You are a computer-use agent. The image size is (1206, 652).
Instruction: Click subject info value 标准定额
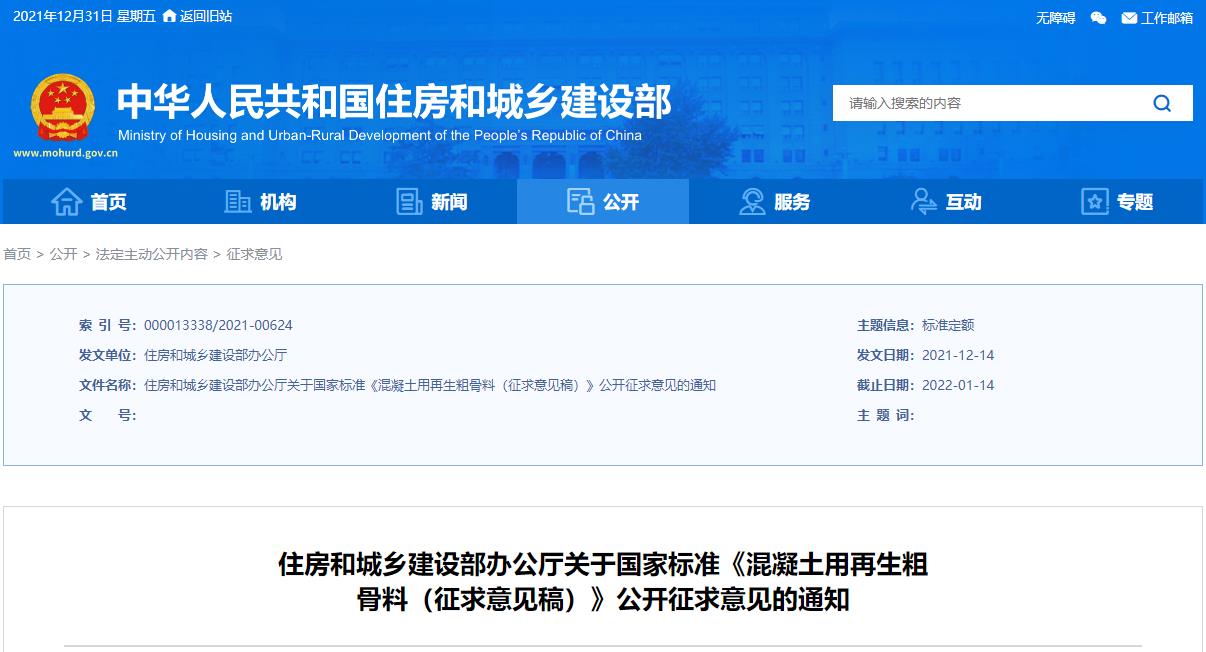(948, 325)
